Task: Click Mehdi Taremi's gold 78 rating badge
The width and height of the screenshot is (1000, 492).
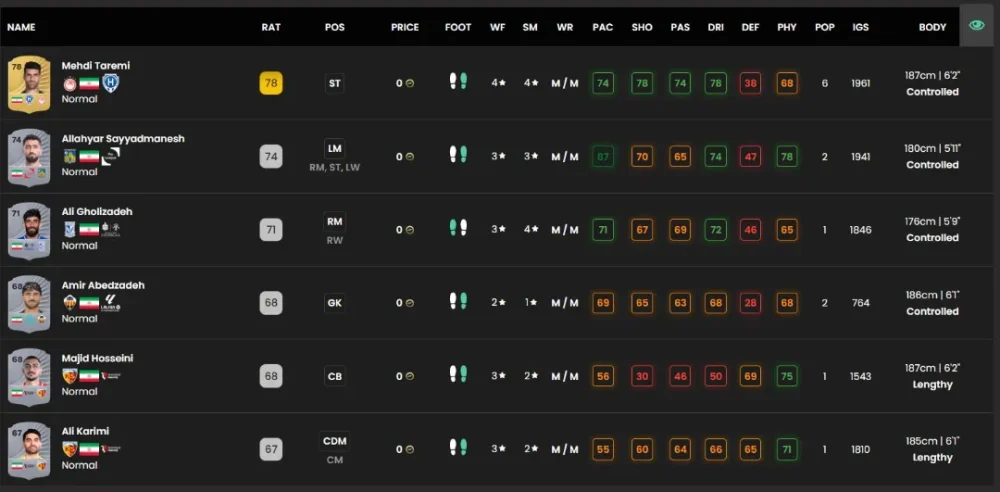Action: [270, 83]
